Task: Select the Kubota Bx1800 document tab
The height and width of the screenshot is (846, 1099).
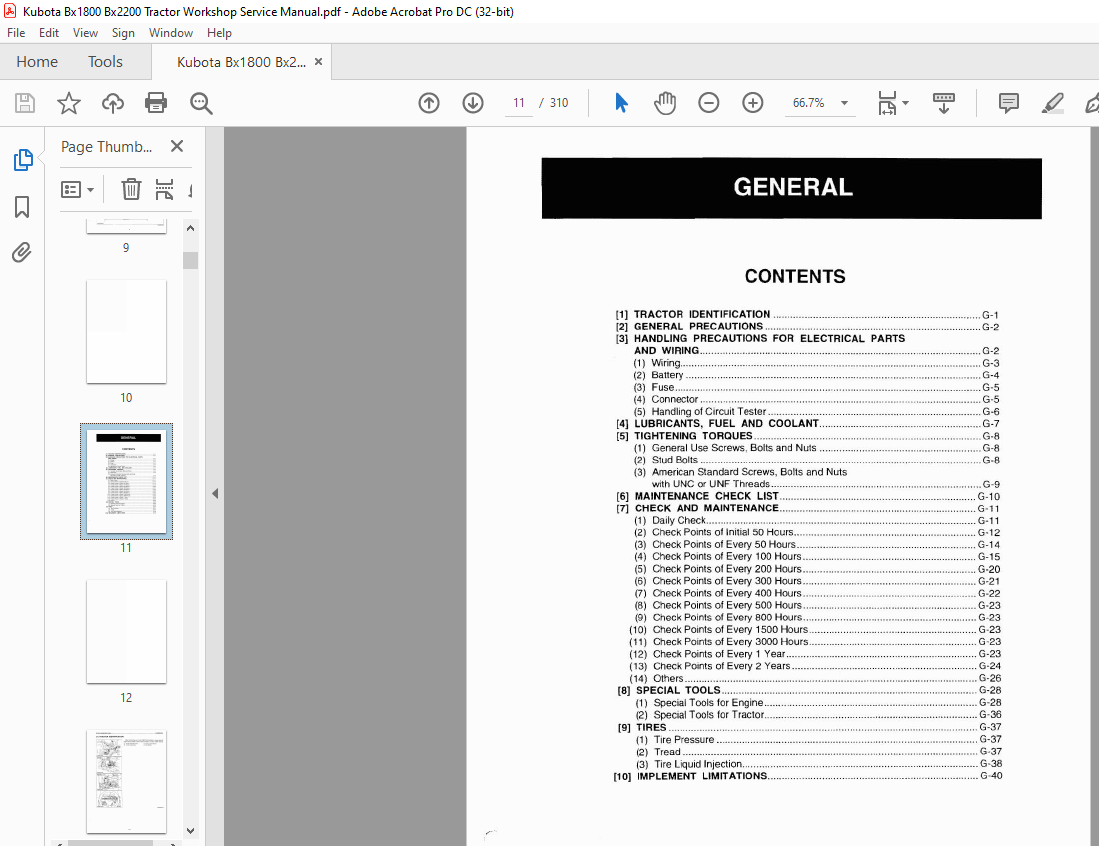Action: [x=241, y=62]
